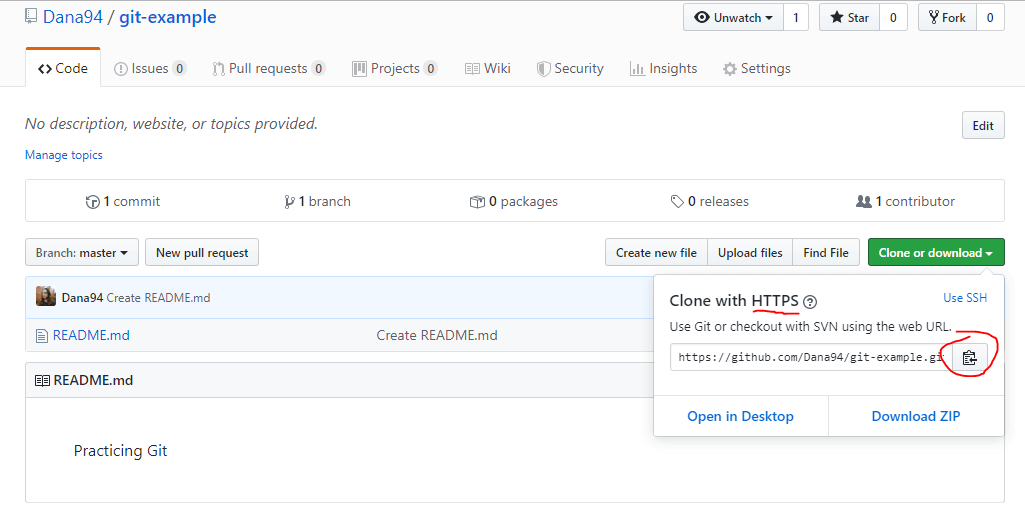This screenshot has height=507, width=1025.
Task: Click the README.md file icon in file list
Action: coord(42,336)
